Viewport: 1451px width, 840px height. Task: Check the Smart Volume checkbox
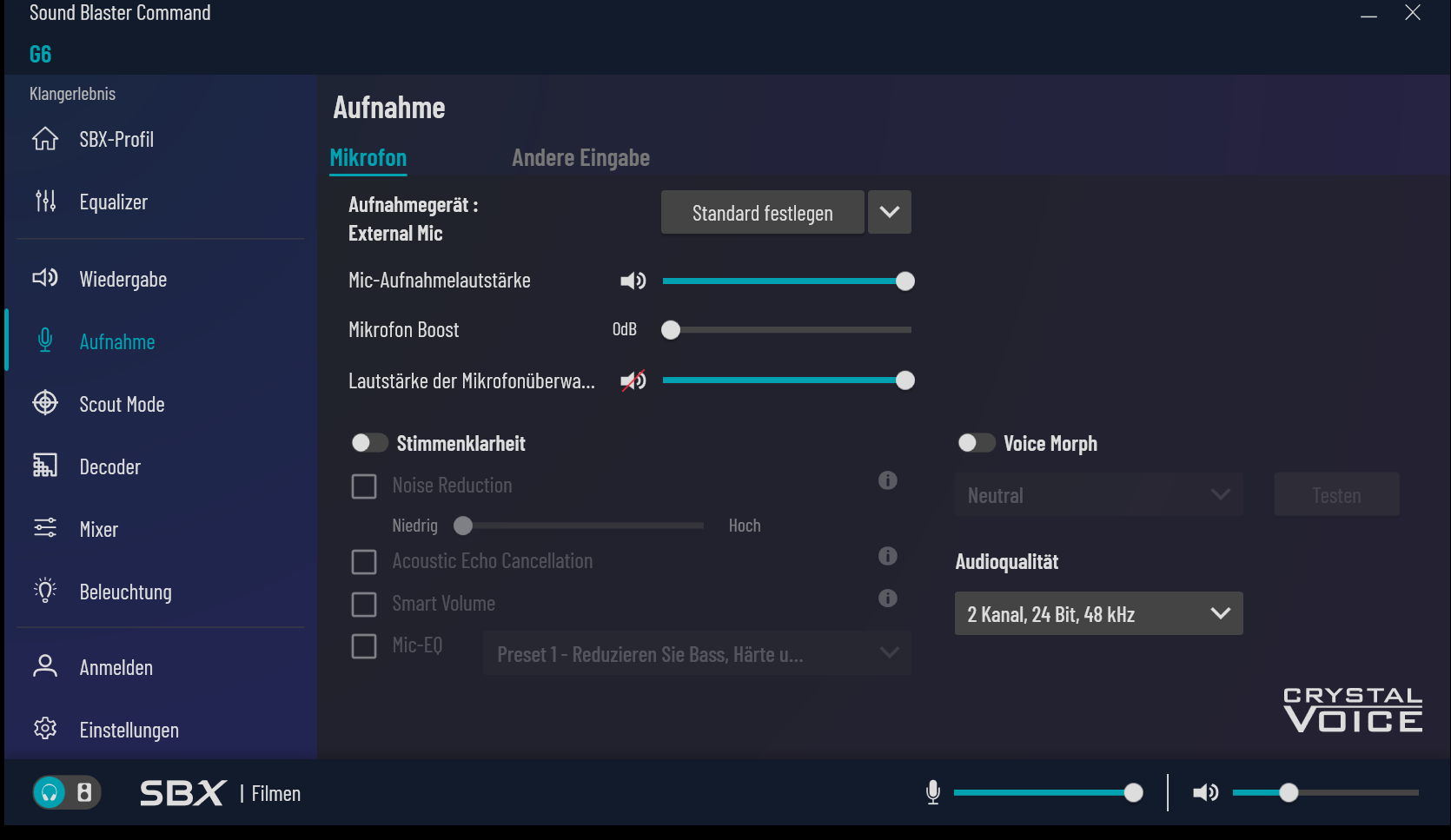[364, 604]
